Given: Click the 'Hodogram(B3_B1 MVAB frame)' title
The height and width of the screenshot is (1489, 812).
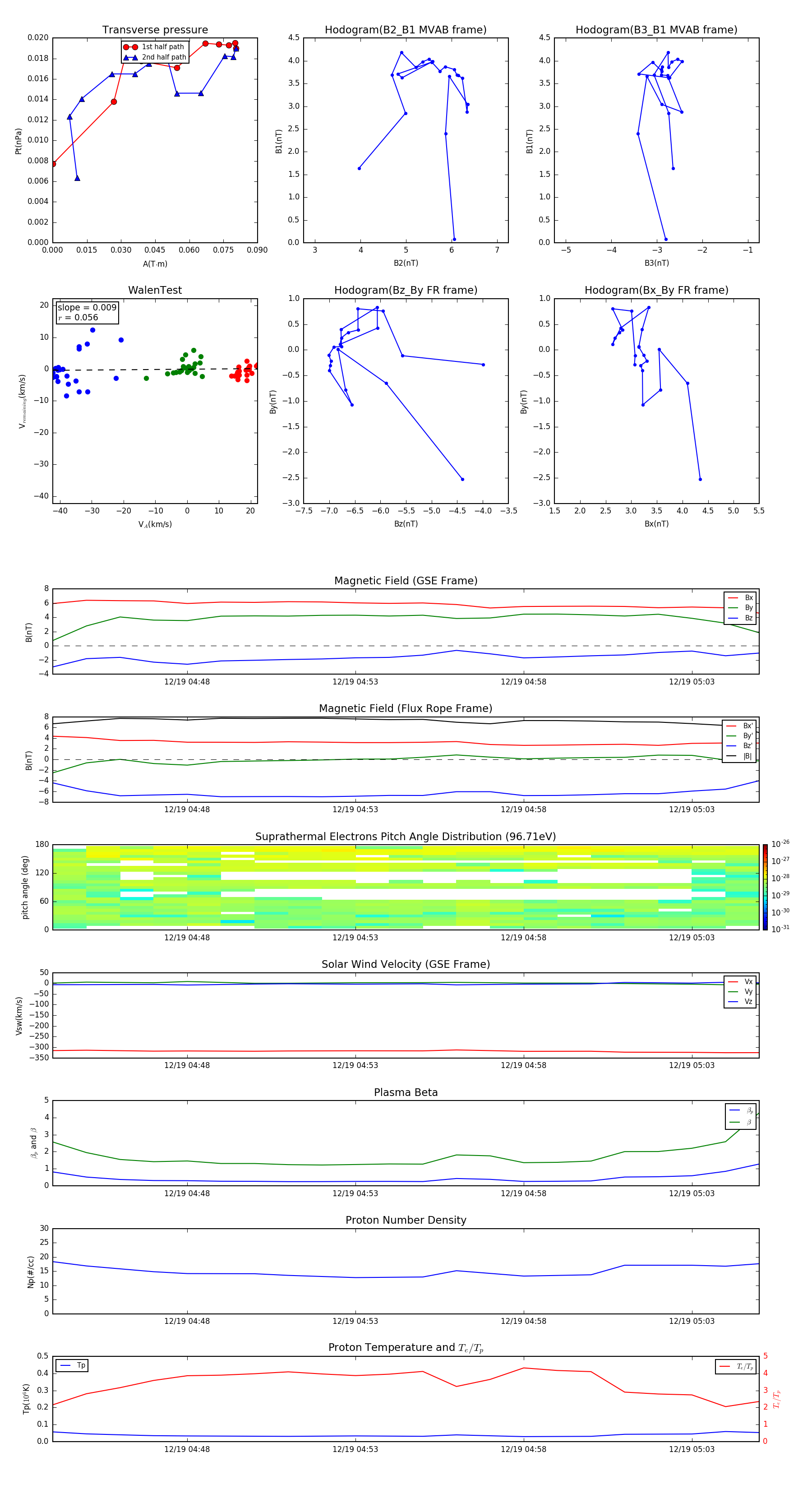Looking at the screenshot, I should coord(656,30).
